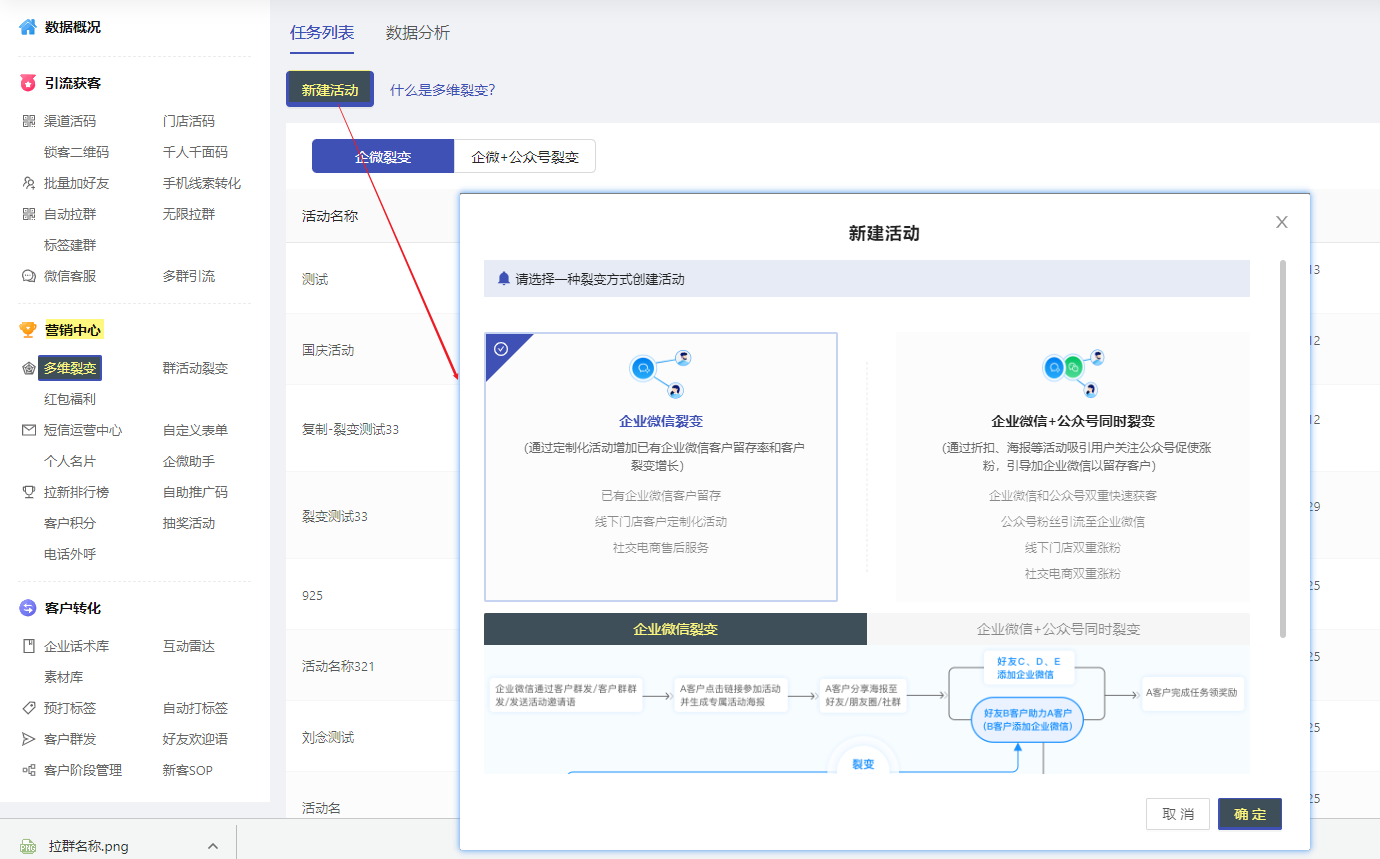
Task: Show the 企业微信裂变 flowchart tab
Action: (675, 629)
